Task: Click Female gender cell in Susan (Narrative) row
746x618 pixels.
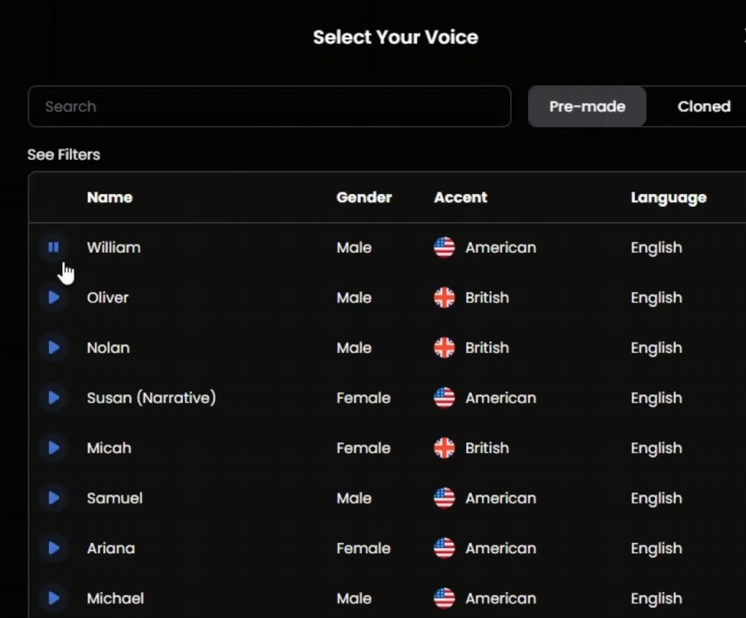Action: [363, 398]
